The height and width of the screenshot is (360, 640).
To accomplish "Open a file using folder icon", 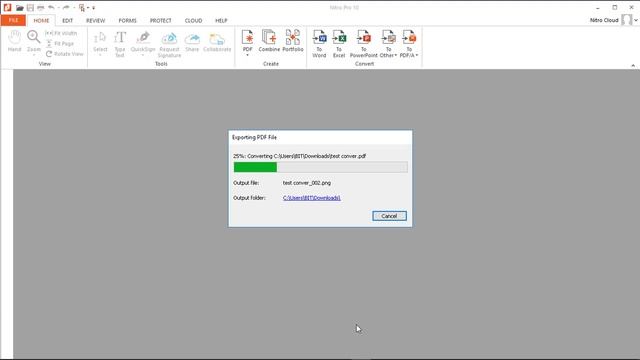I will [x=20, y=8].
